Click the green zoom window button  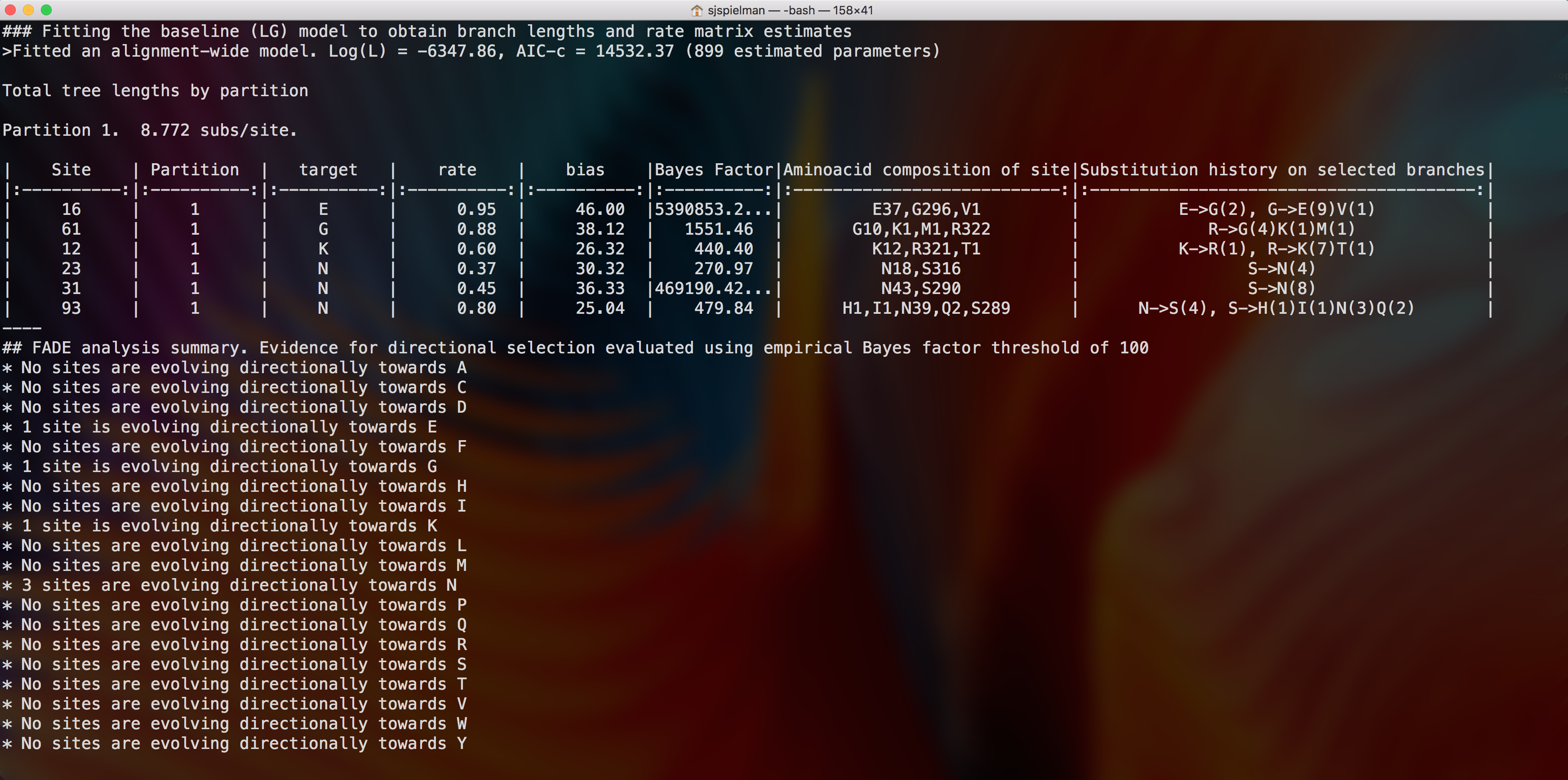(x=46, y=10)
